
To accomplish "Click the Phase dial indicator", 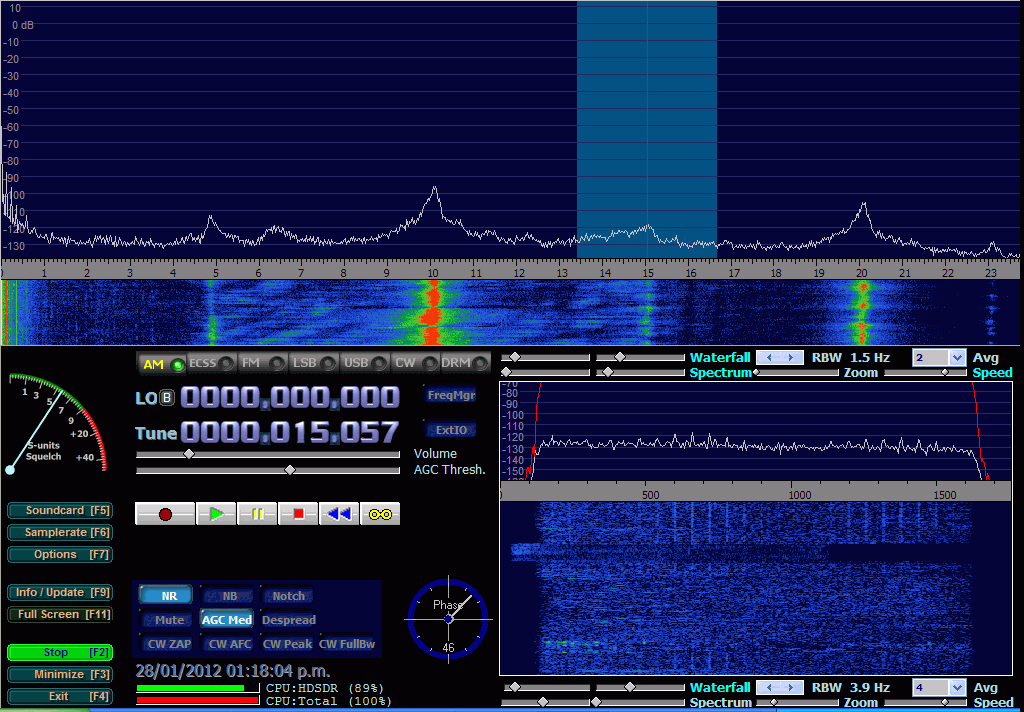I will pyautogui.click(x=448, y=618).
